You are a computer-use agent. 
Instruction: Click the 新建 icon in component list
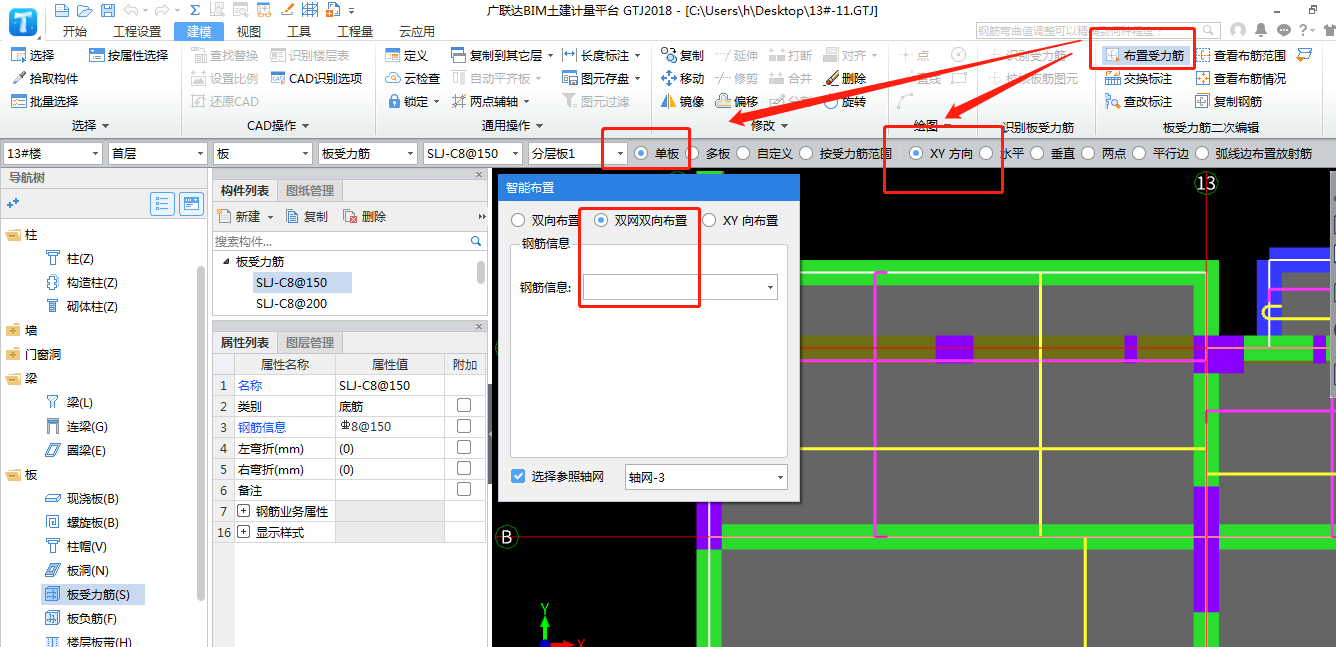point(224,216)
